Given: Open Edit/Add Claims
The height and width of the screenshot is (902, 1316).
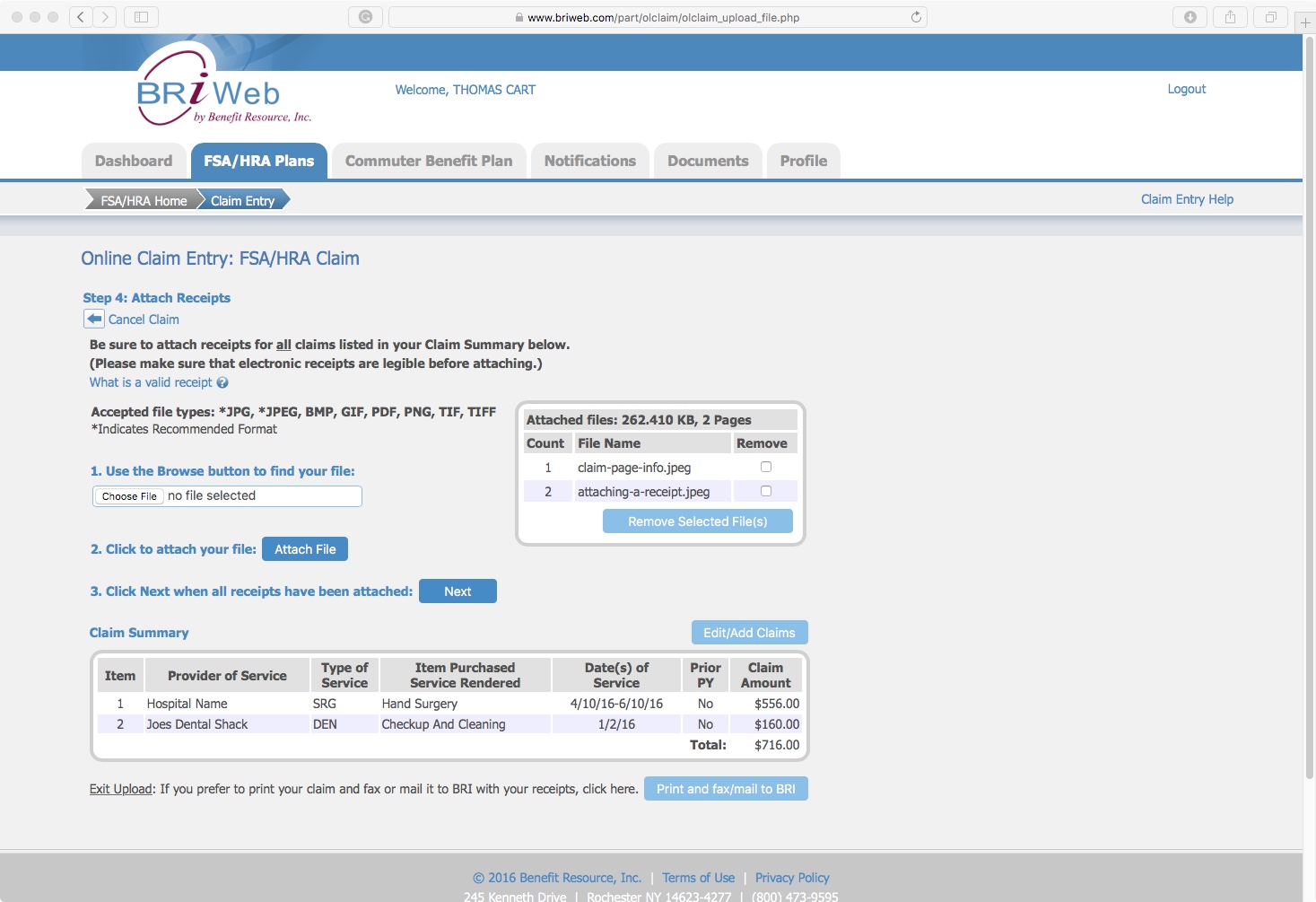Looking at the screenshot, I should (749, 632).
